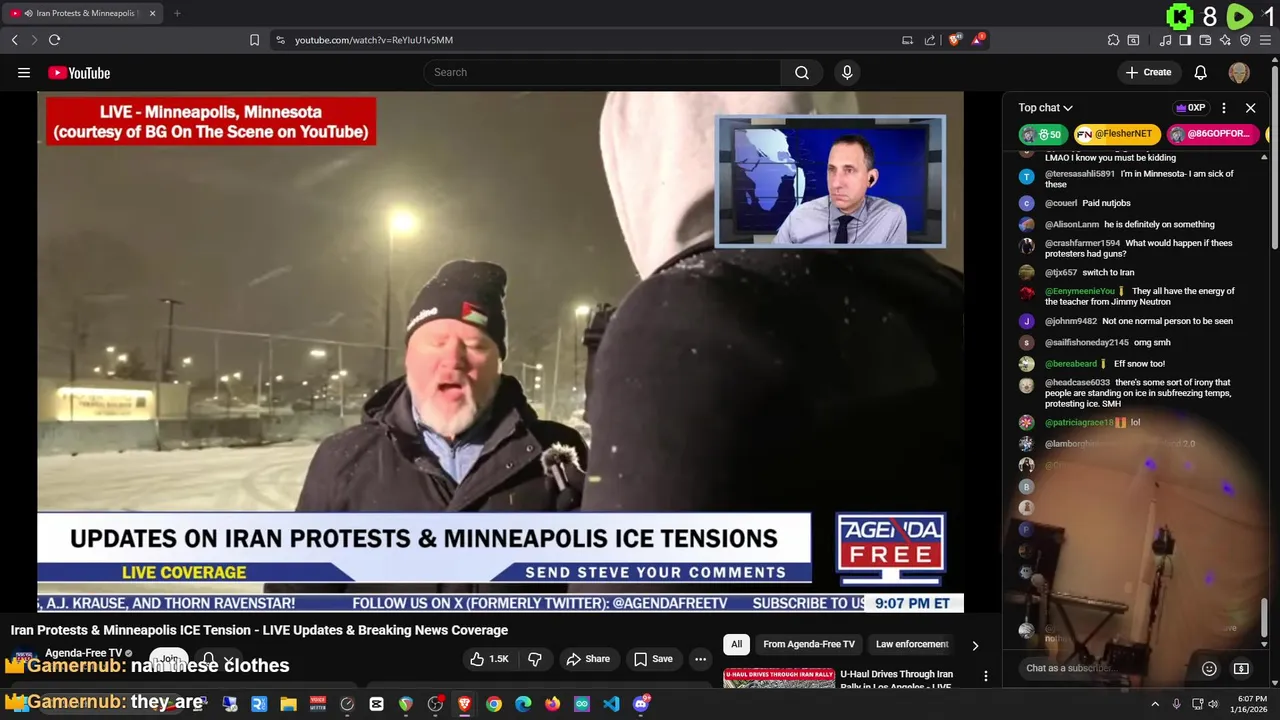Open the 0XP crown badge in chat
Viewport: 1280px width, 720px height.
tap(1190, 108)
